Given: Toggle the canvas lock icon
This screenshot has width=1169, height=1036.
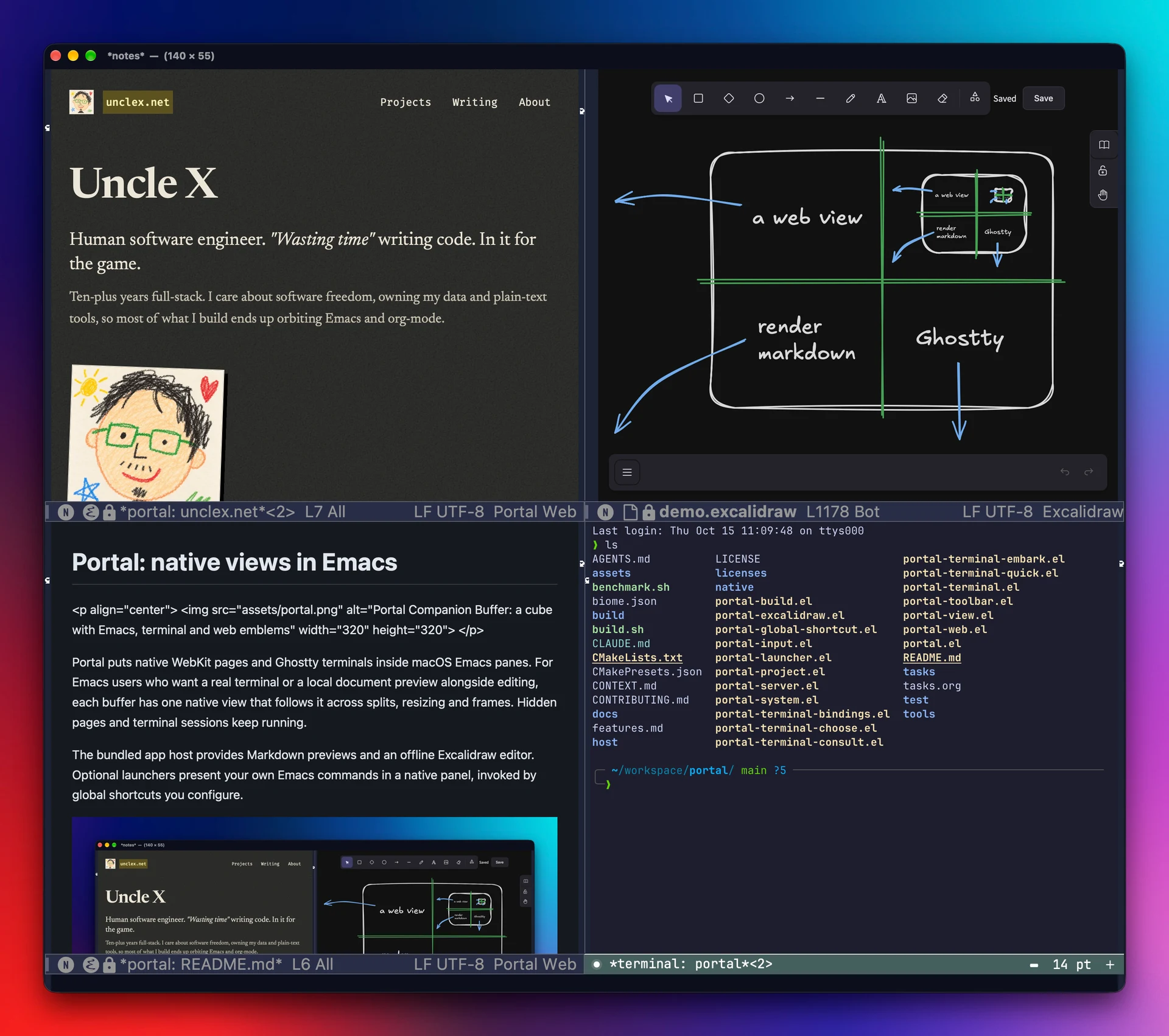Looking at the screenshot, I should (x=1103, y=170).
